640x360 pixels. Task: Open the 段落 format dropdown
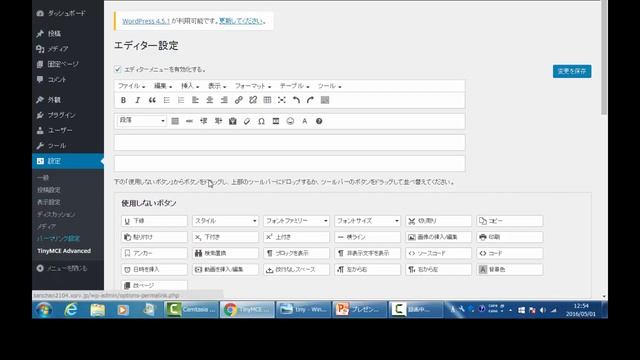click(x=142, y=121)
